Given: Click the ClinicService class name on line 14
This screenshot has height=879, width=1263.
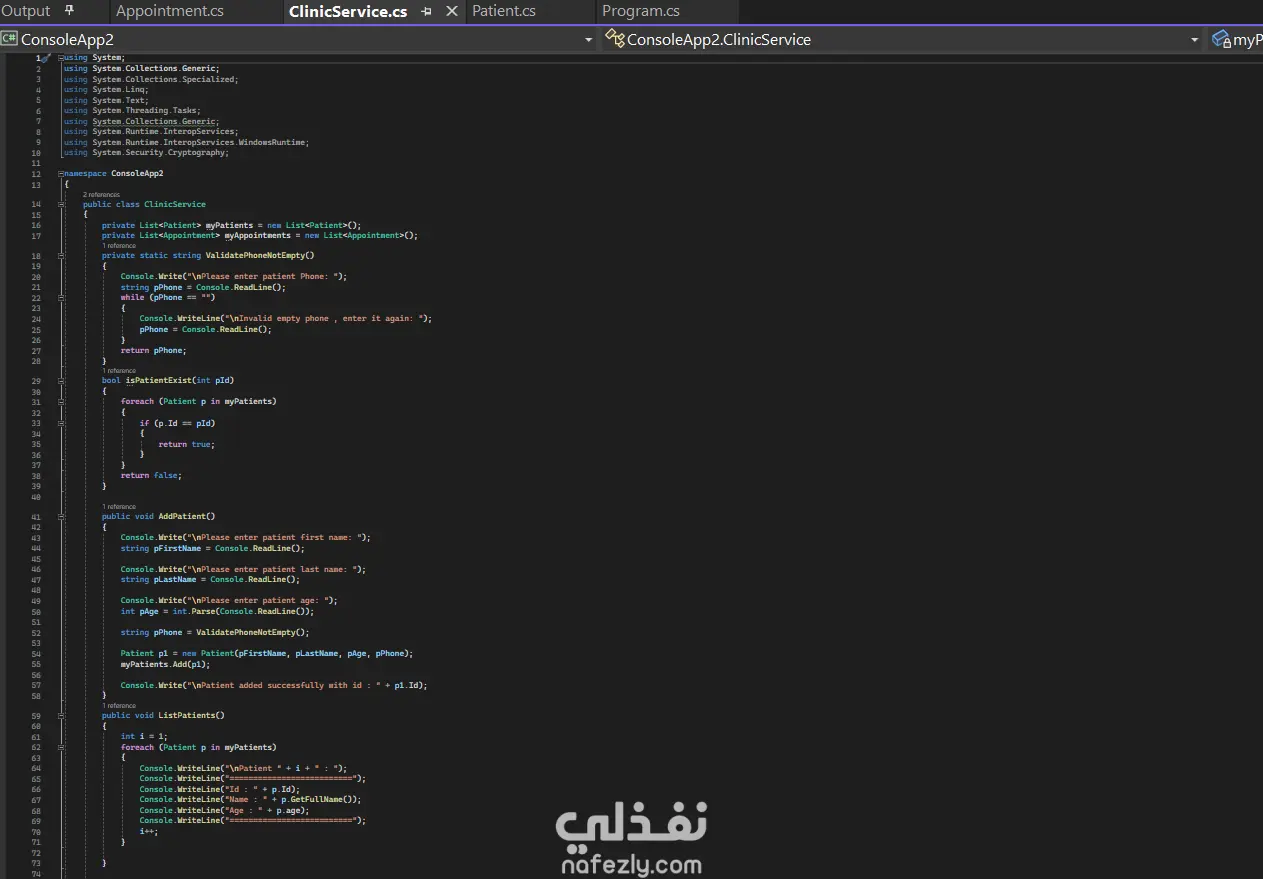Looking at the screenshot, I should (175, 205).
